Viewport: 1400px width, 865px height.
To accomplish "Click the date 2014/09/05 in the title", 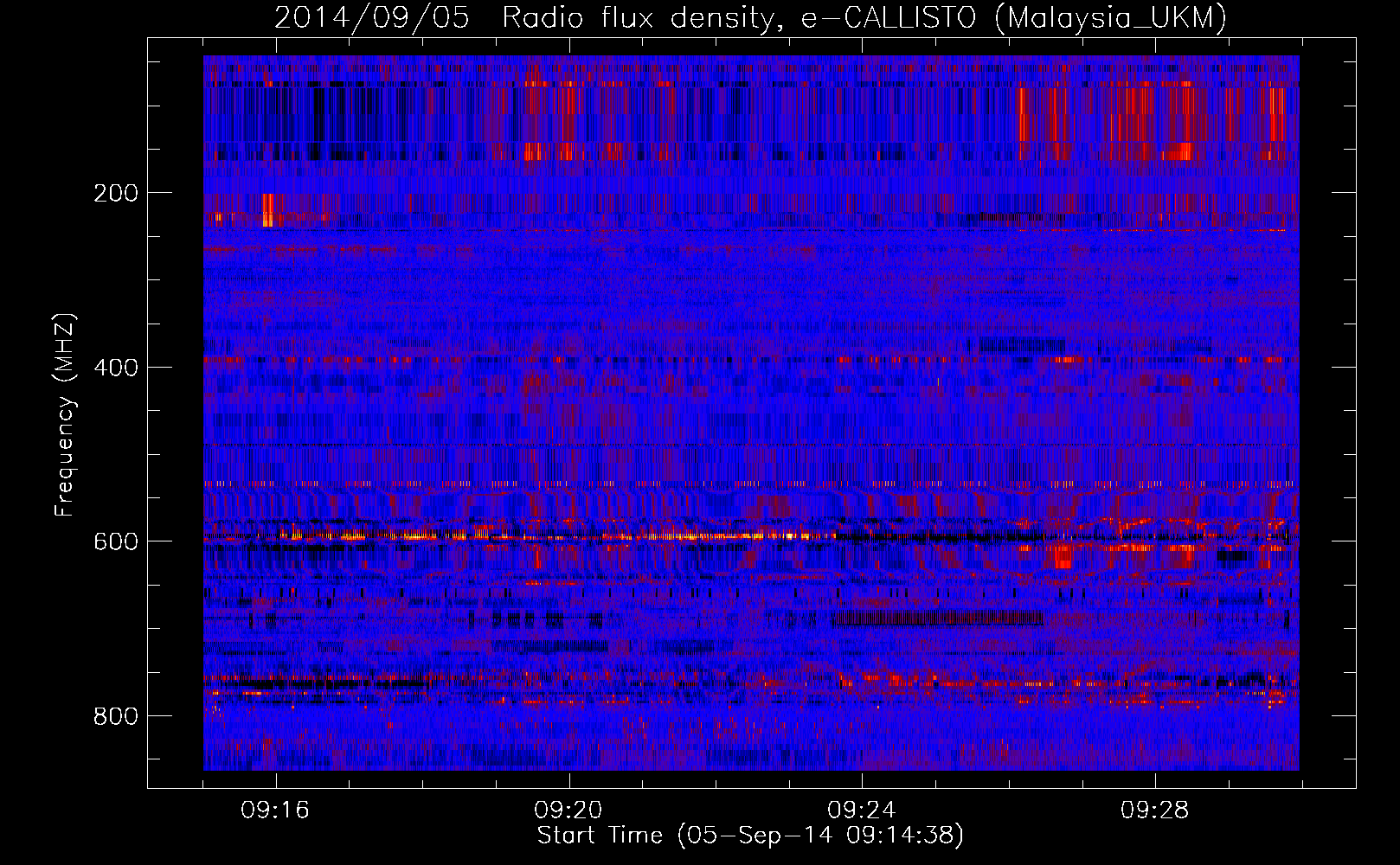I will tap(371, 17).
